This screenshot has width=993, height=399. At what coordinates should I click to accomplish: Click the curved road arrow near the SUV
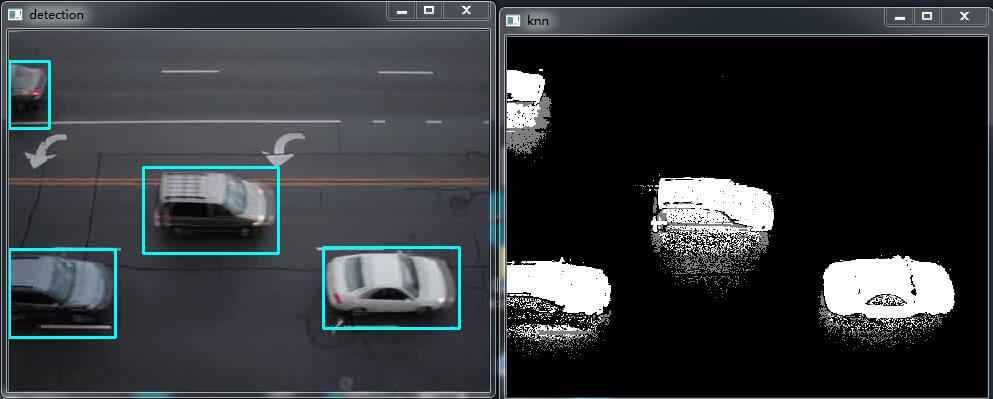pyautogui.click(x=284, y=149)
